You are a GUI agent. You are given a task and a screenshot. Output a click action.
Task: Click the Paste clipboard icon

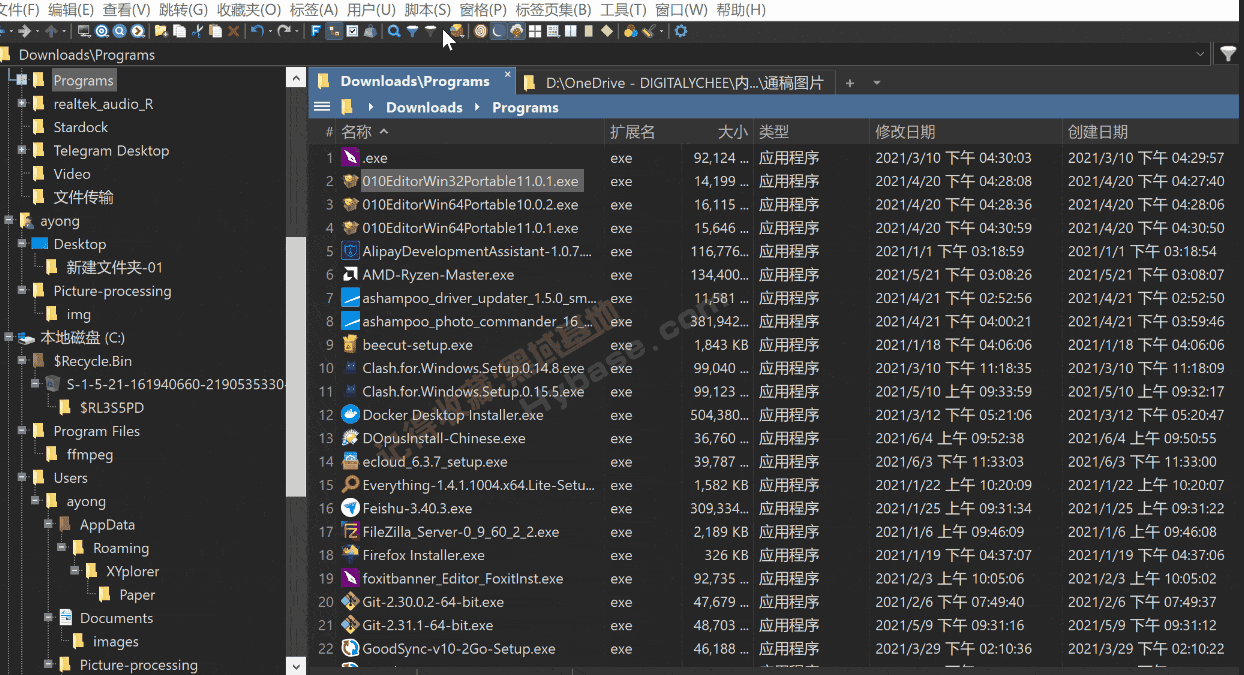point(215,31)
